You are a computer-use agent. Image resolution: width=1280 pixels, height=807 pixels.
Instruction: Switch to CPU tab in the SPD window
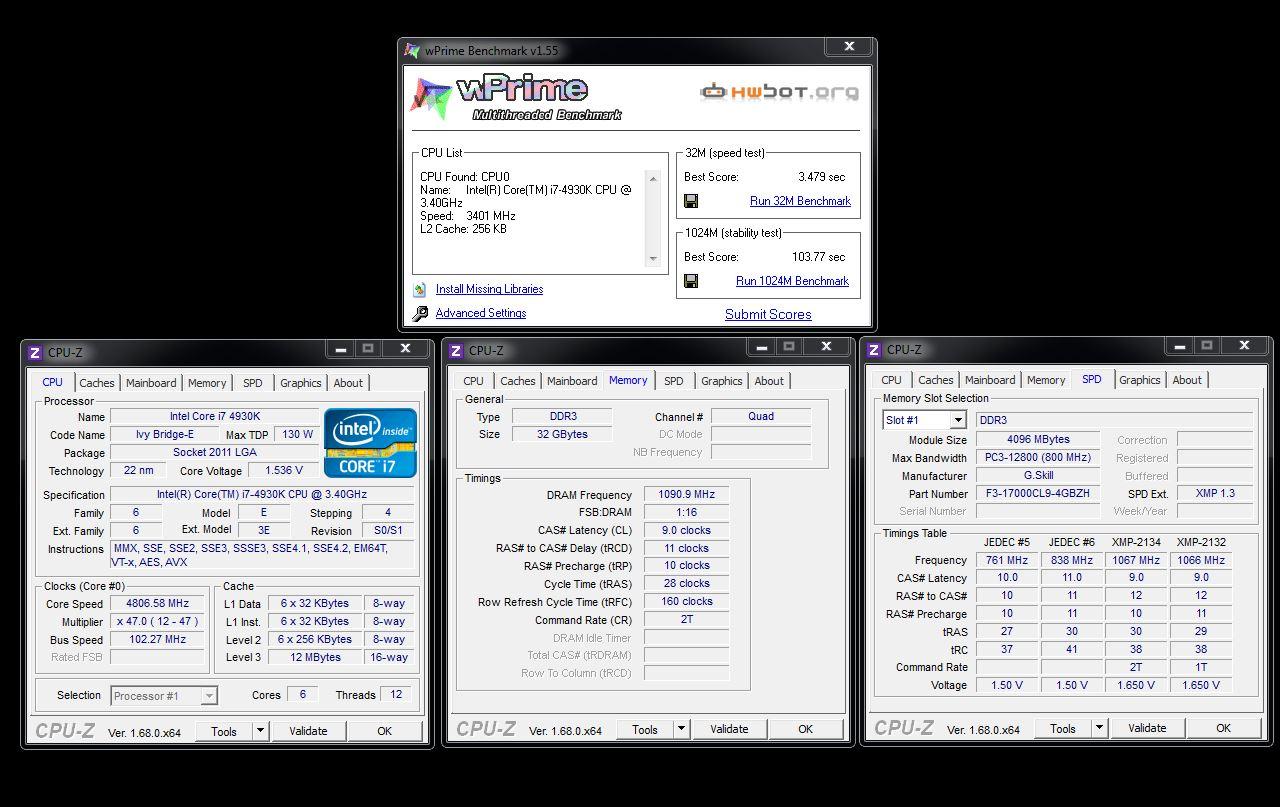[x=892, y=380]
